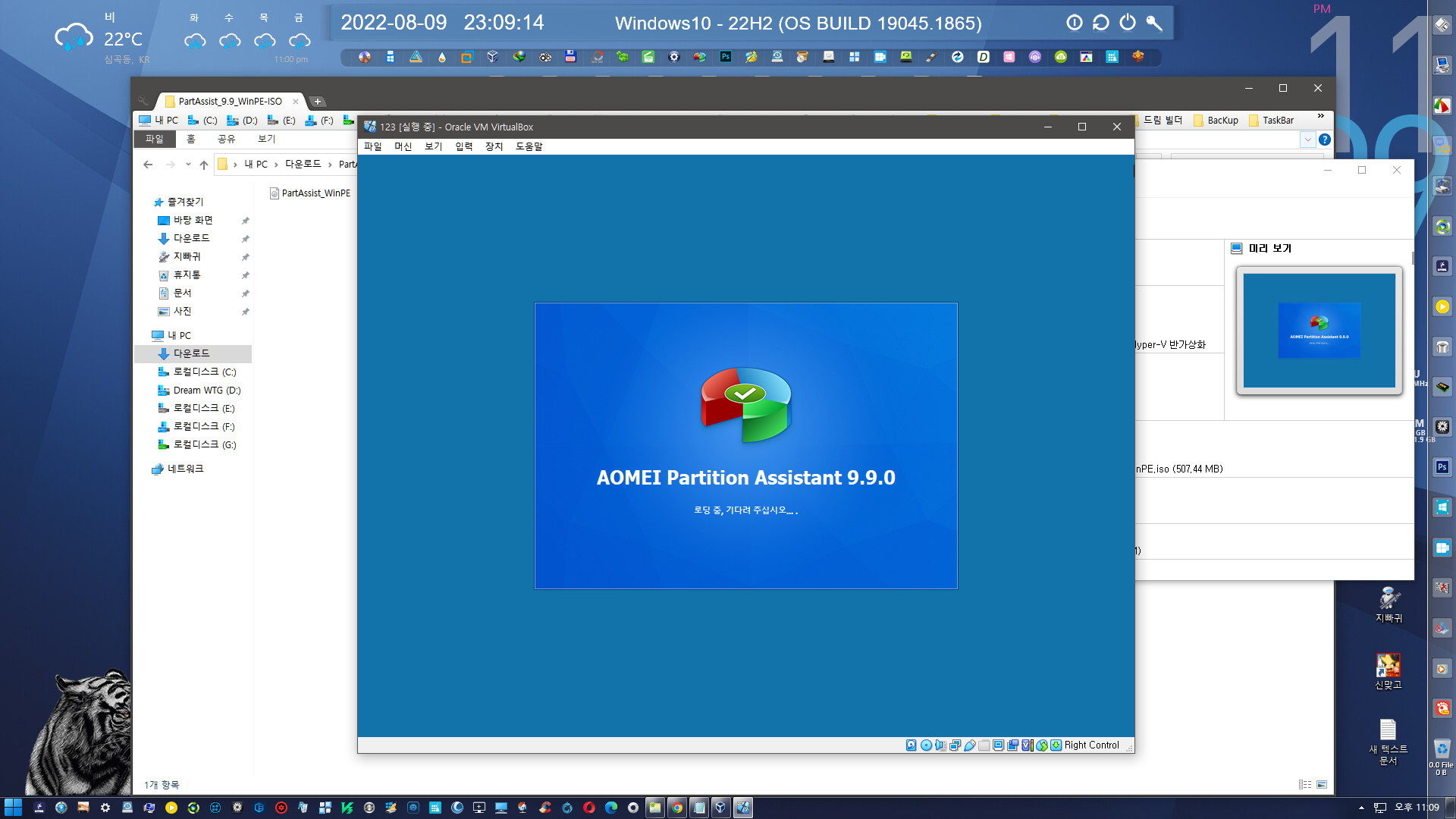This screenshot has width=1456, height=819.
Task: Open VirtualBox 보기 menu
Action: 434,146
